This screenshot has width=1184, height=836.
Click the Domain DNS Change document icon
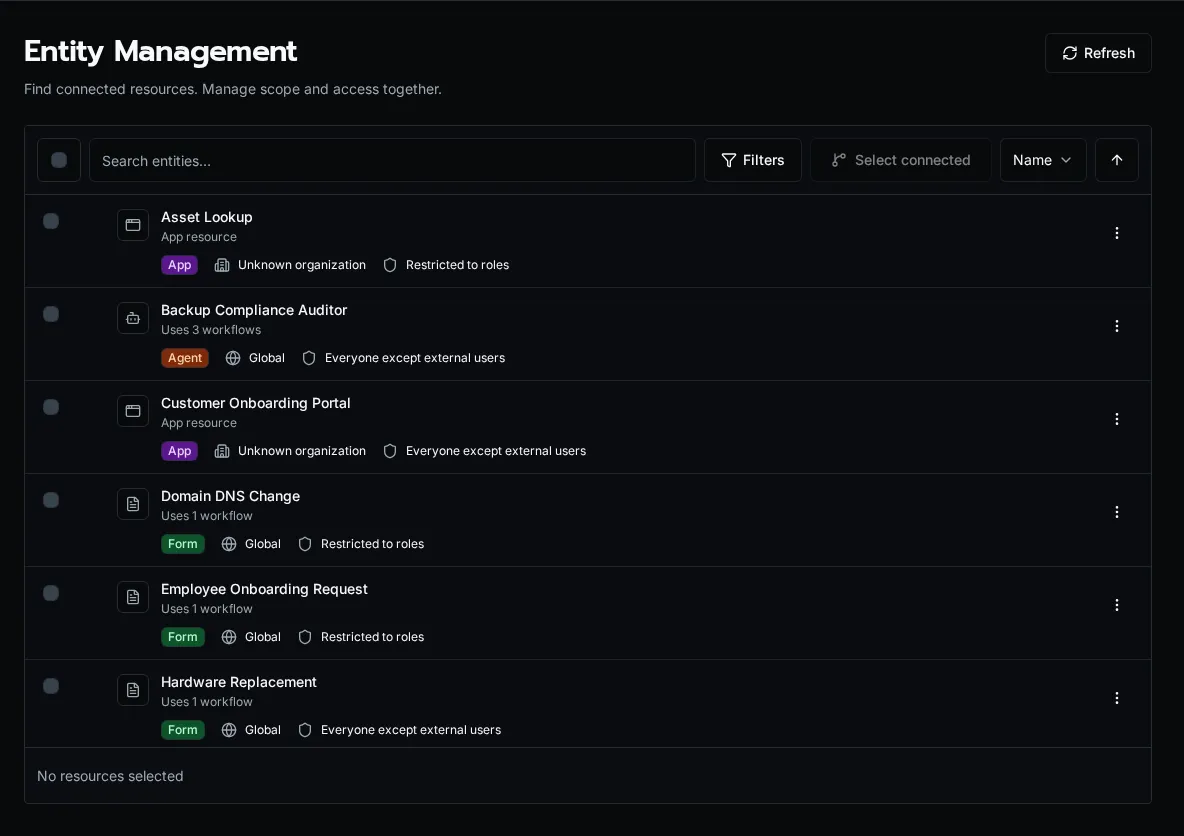(133, 504)
